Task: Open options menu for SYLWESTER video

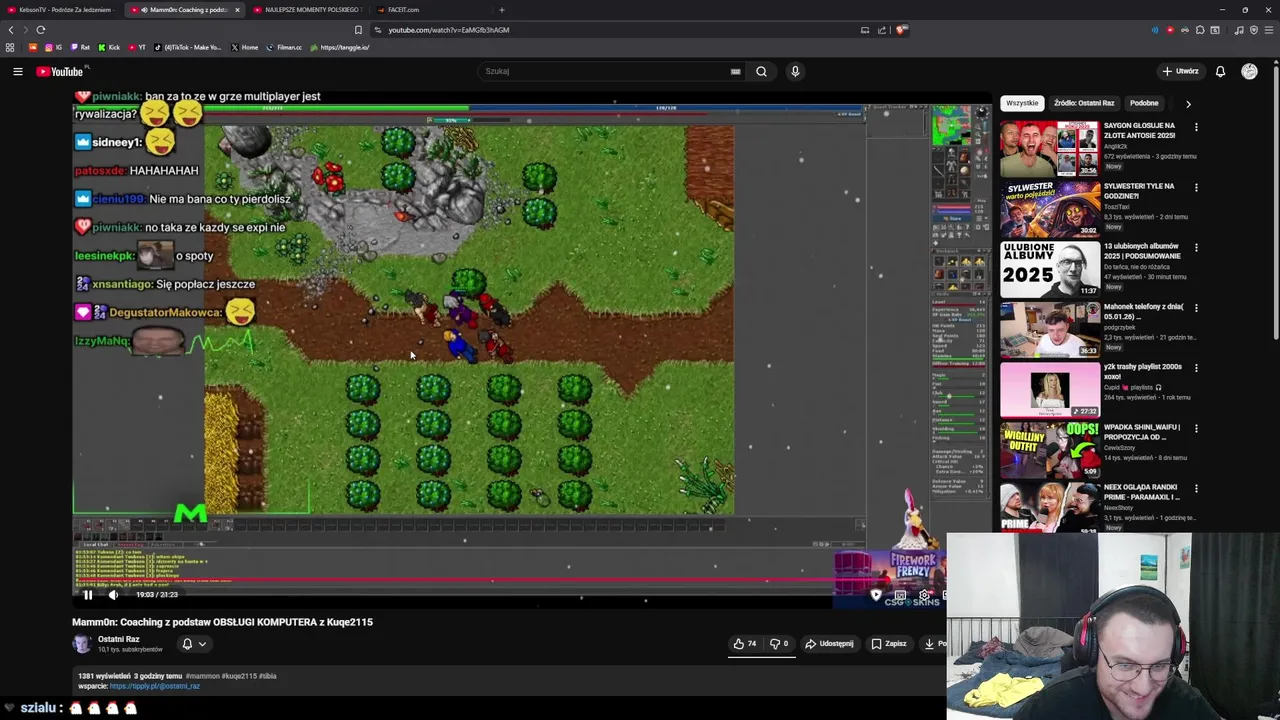Action: point(1196,187)
